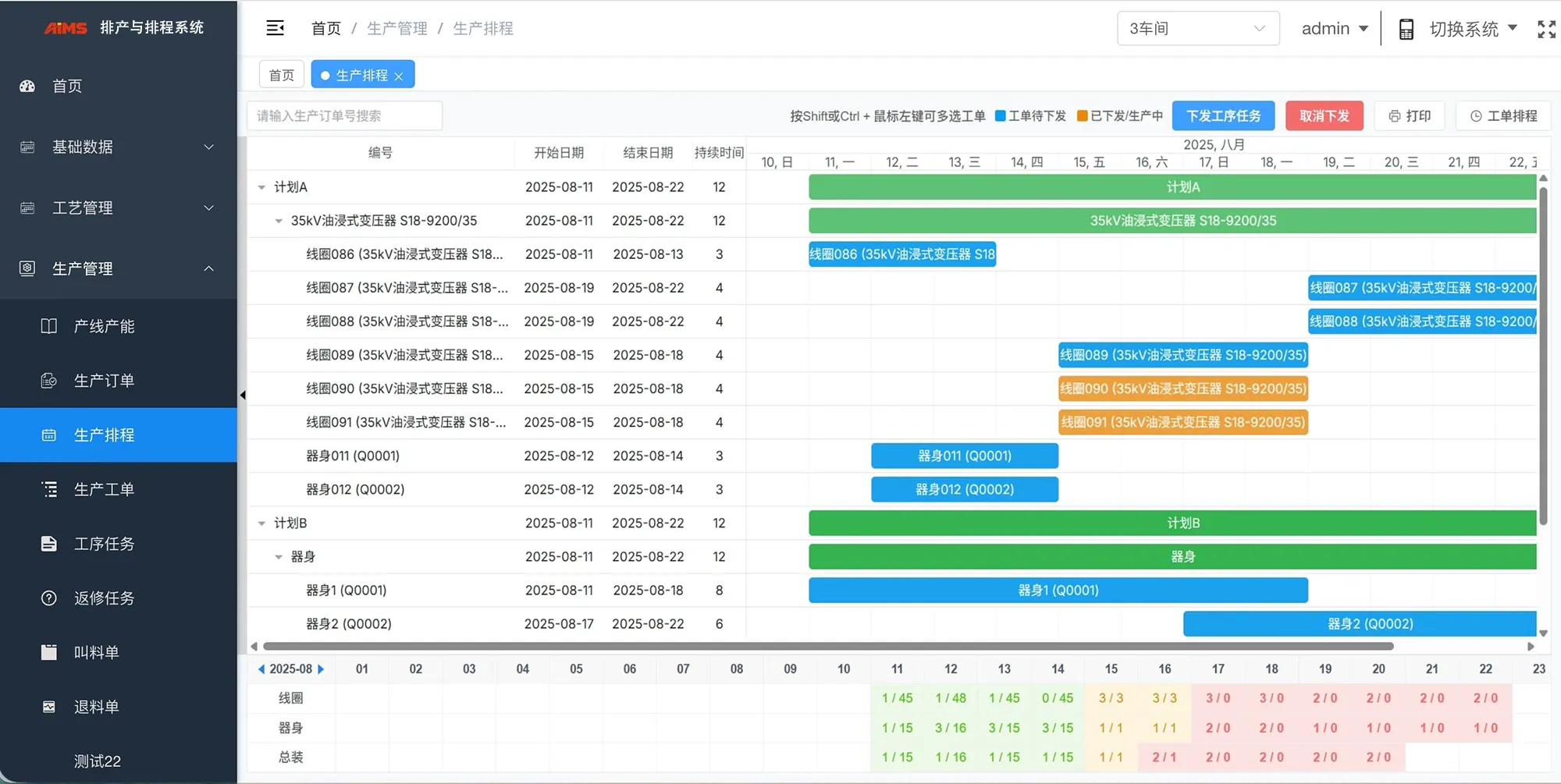Screen dimensions: 1561x784
Task: Click the 叫料单 sidebar icon
Action: coord(48,652)
